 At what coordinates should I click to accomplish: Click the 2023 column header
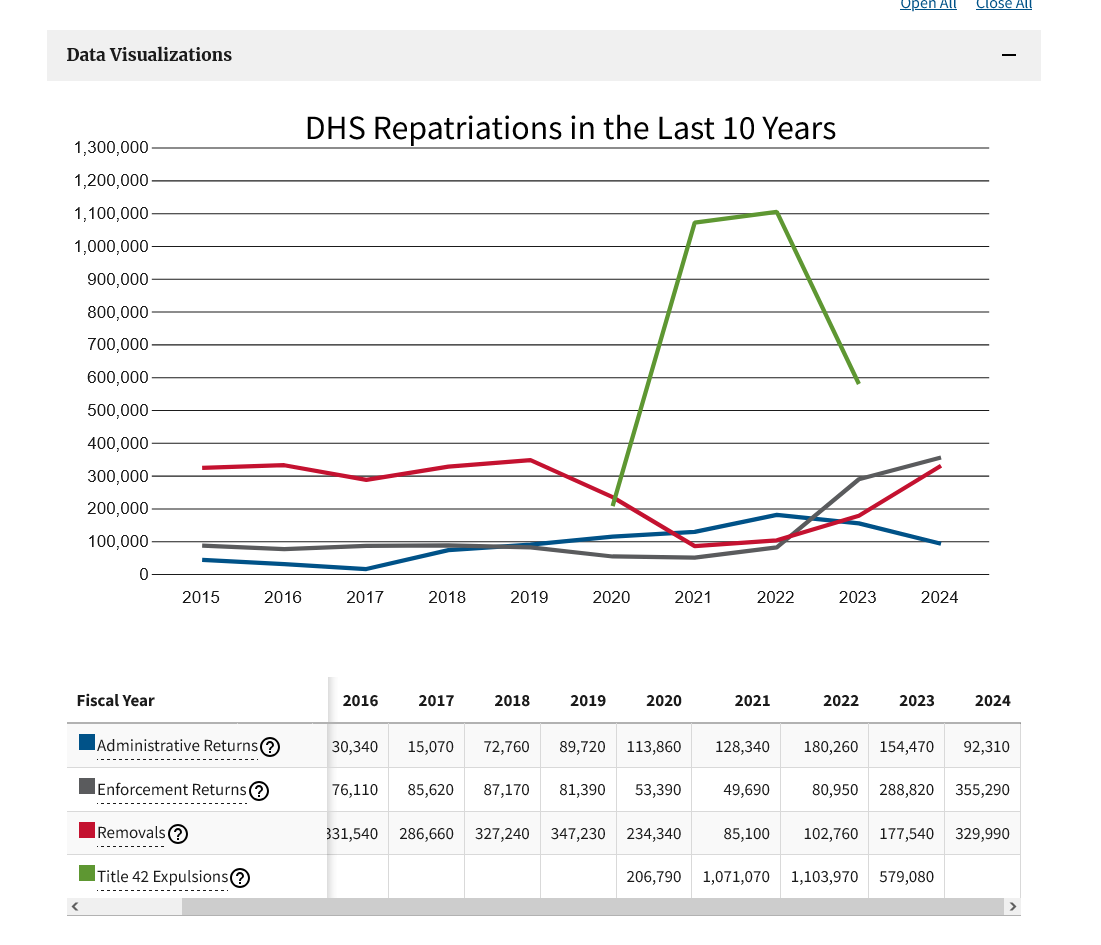(916, 701)
